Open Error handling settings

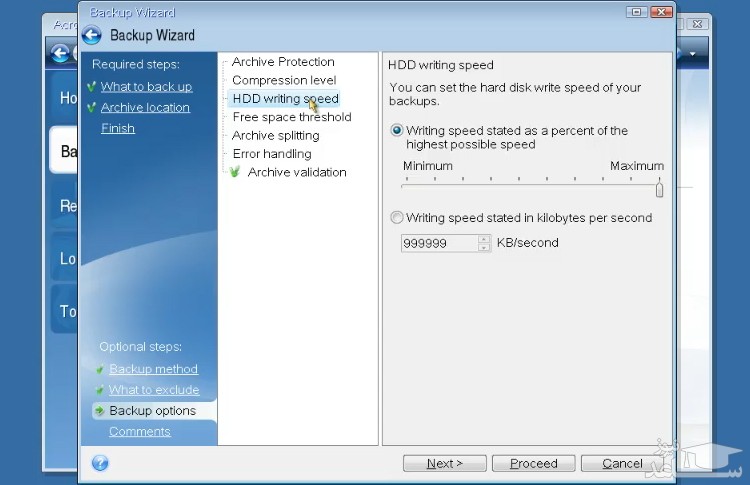pos(271,154)
